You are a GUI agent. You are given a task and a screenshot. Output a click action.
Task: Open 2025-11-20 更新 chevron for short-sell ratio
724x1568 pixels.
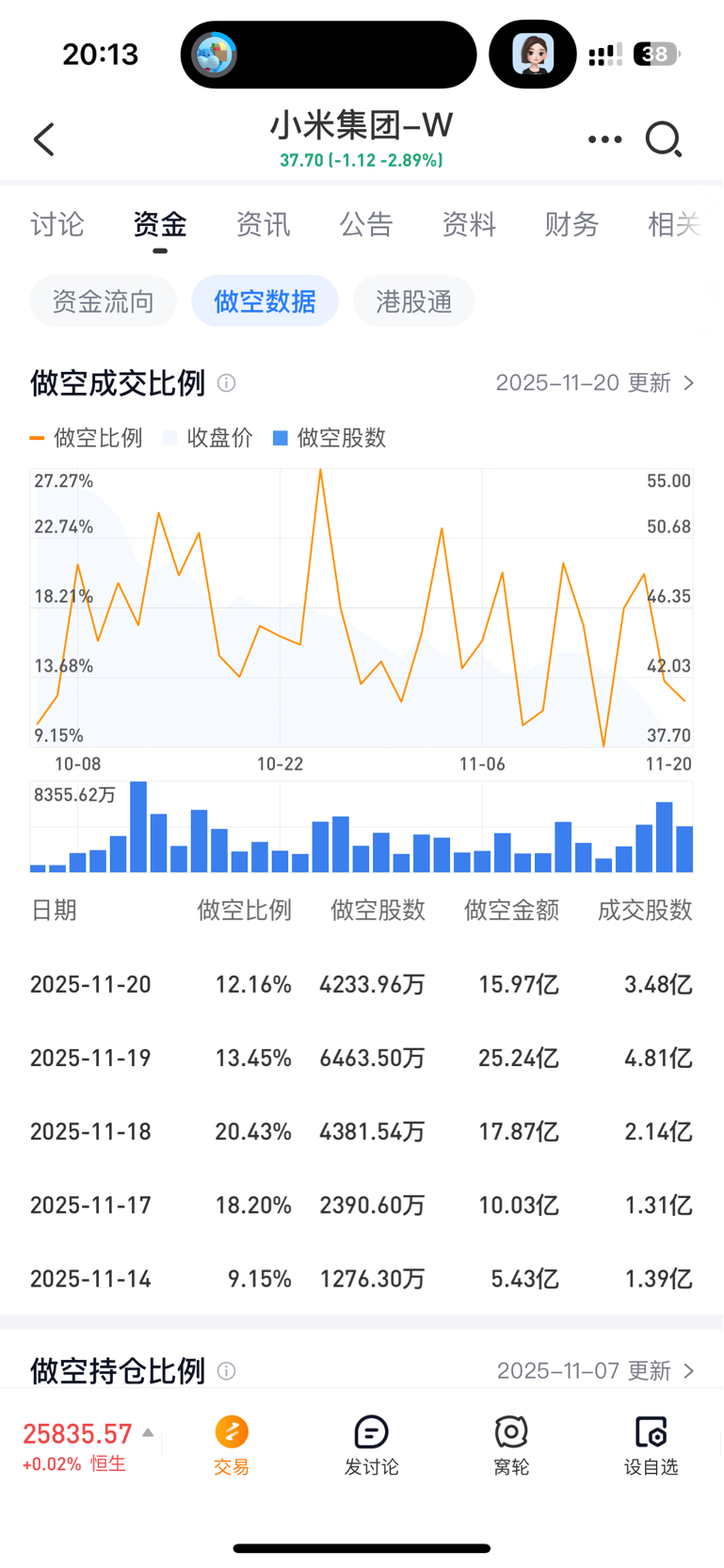(x=689, y=383)
